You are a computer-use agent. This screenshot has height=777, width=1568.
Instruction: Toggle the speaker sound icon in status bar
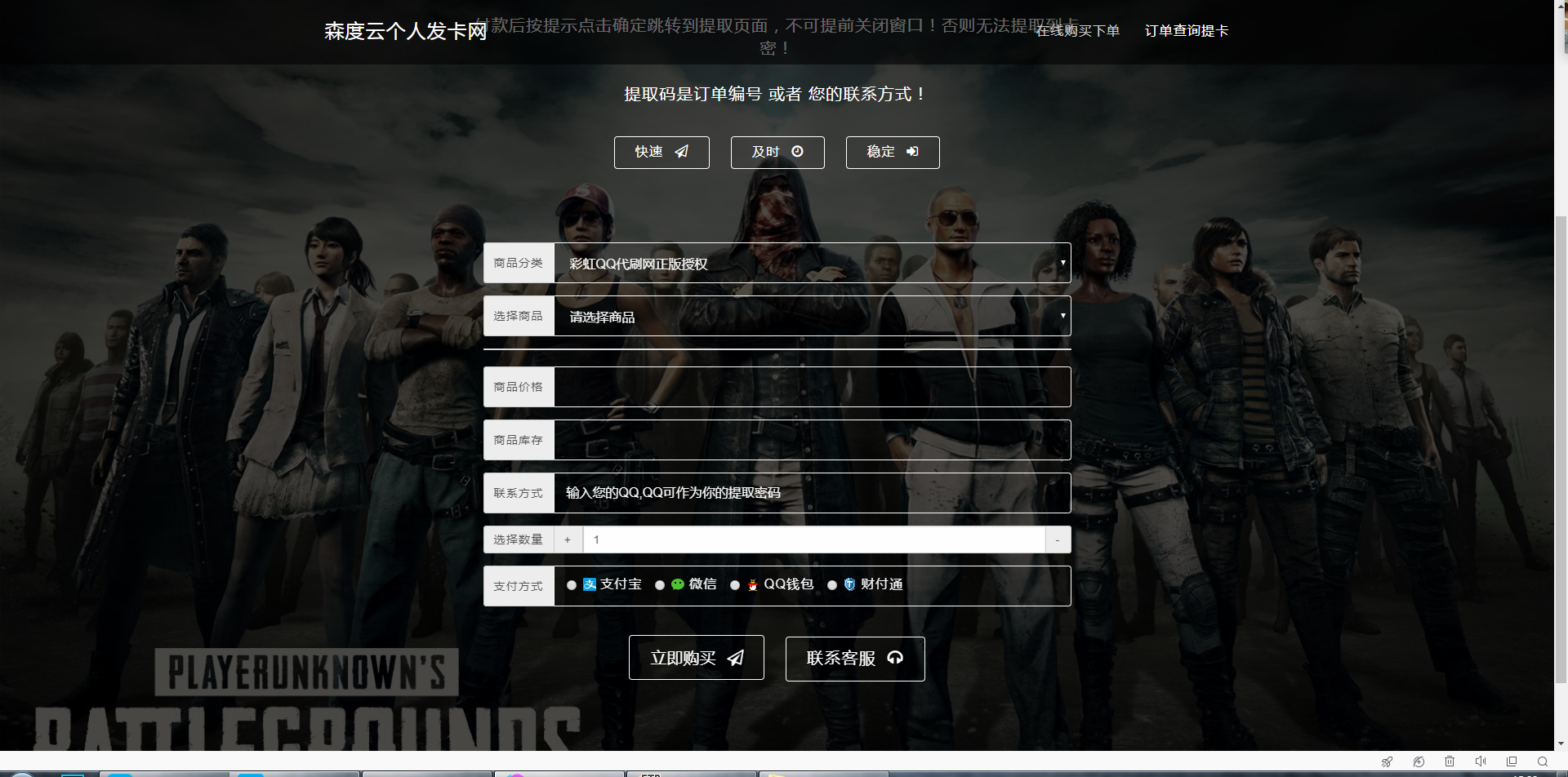tap(1481, 761)
